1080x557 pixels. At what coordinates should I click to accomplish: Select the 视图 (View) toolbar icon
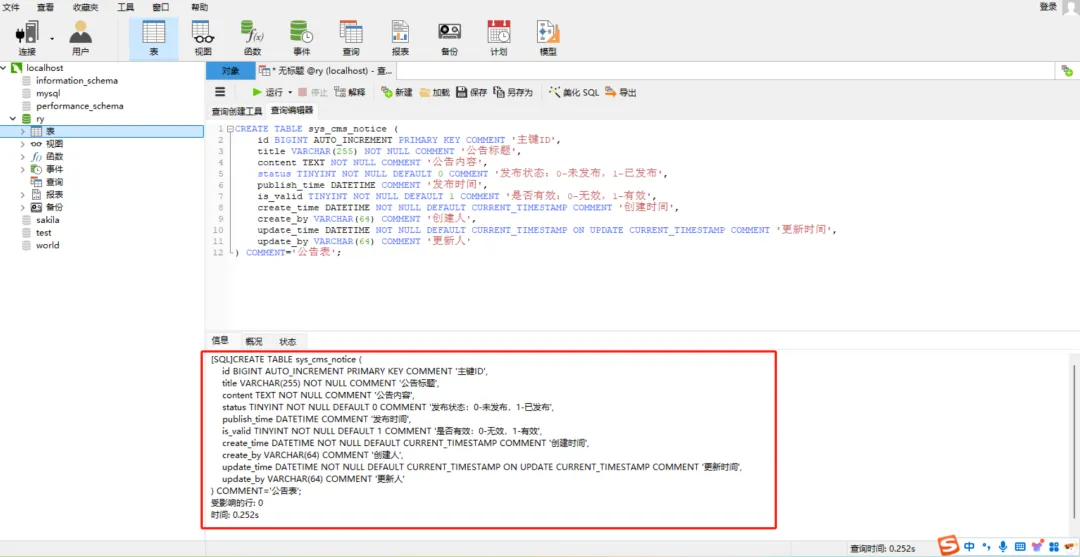(x=202, y=38)
